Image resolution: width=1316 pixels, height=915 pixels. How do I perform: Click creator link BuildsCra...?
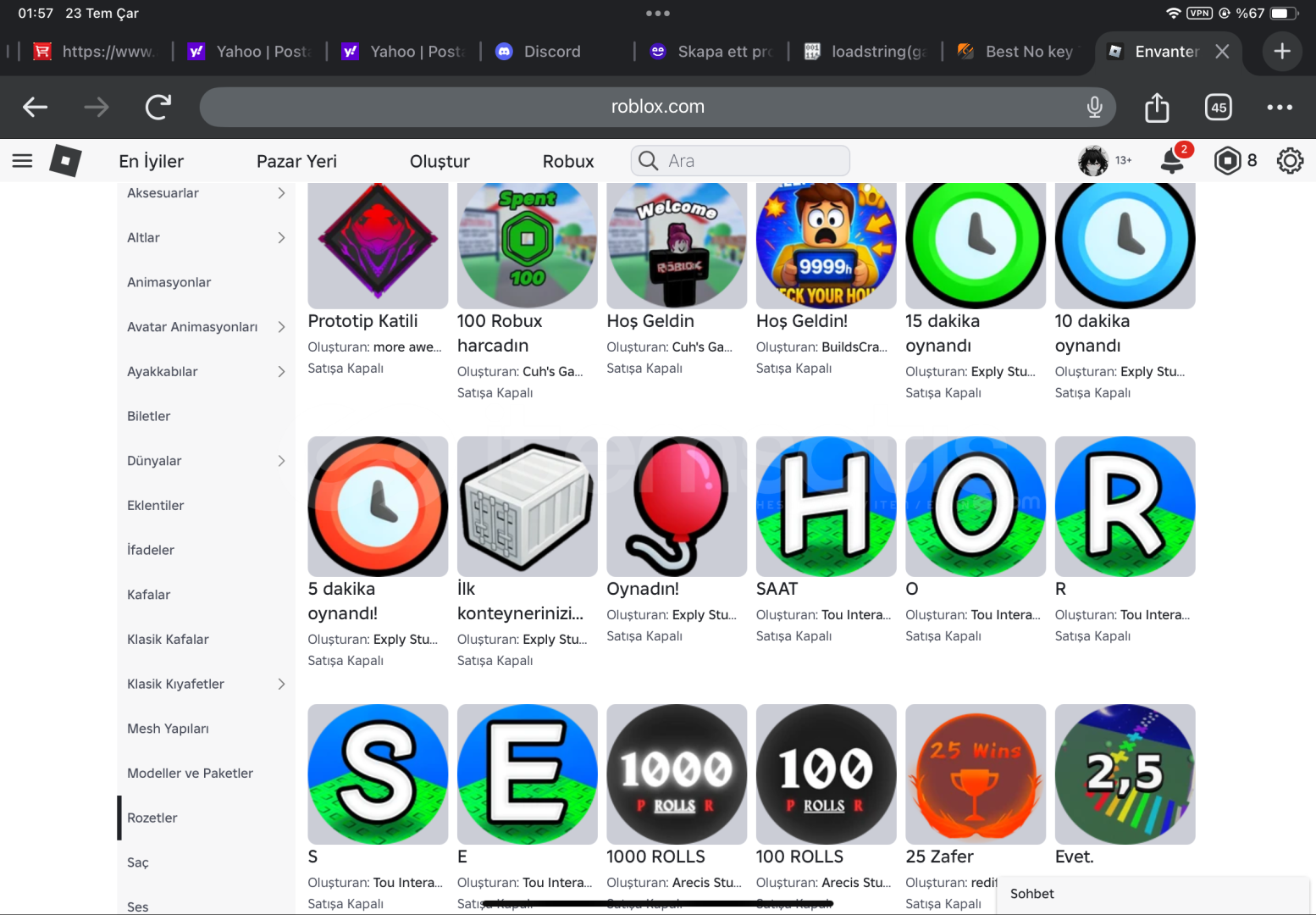pyautogui.click(x=854, y=347)
